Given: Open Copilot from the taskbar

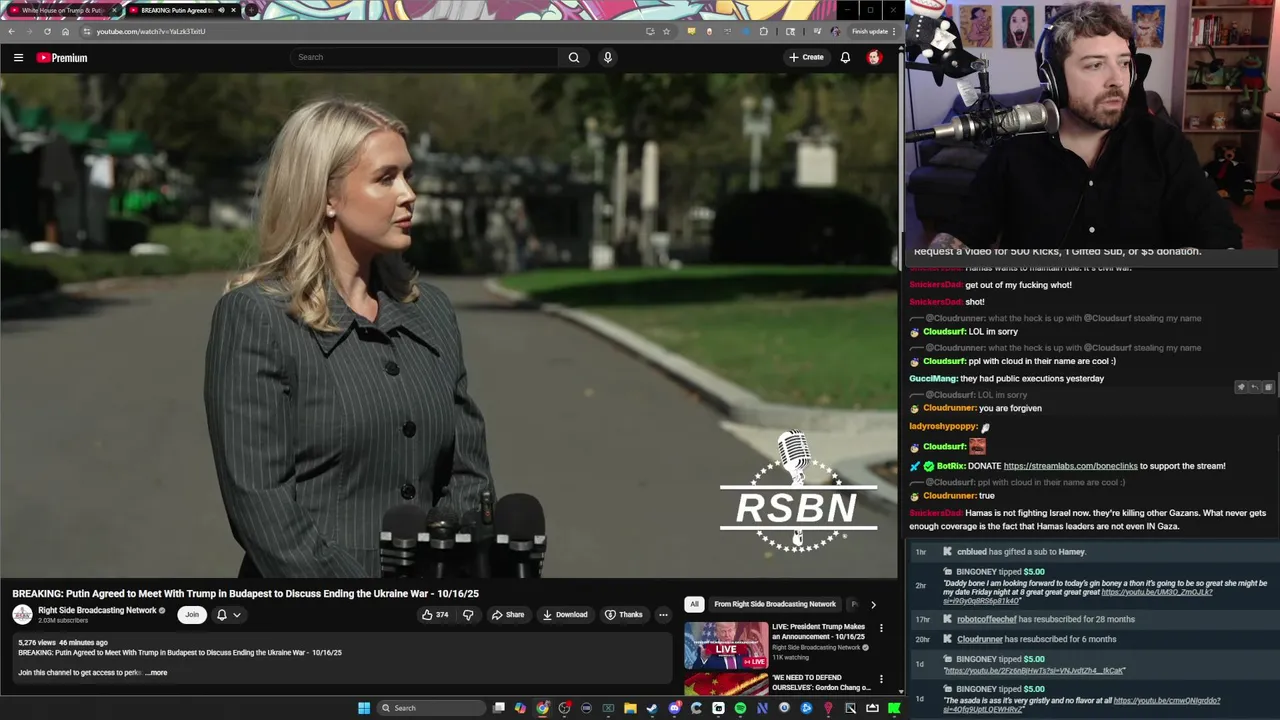Looking at the screenshot, I should coord(520,708).
